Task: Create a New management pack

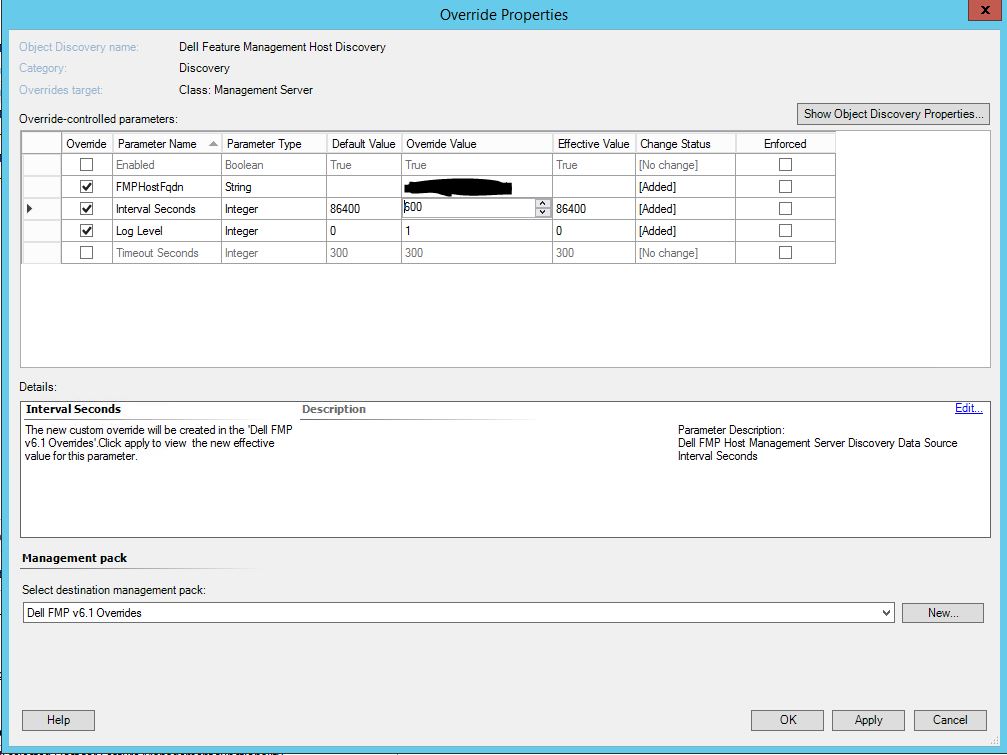Action: pyautogui.click(x=942, y=612)
